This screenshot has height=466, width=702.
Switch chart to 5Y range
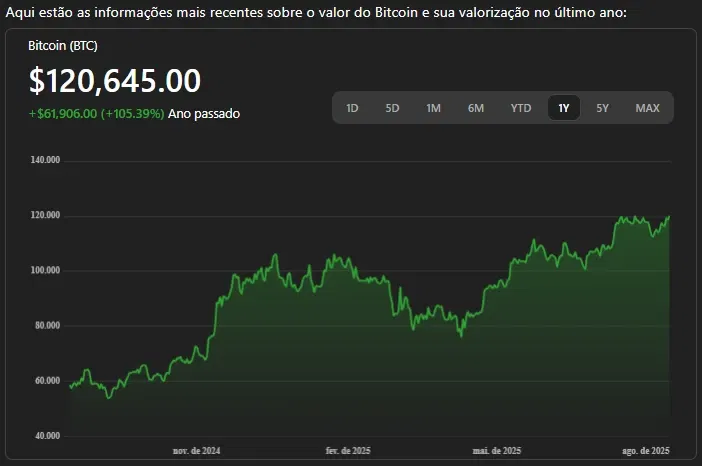click(602, 108)
